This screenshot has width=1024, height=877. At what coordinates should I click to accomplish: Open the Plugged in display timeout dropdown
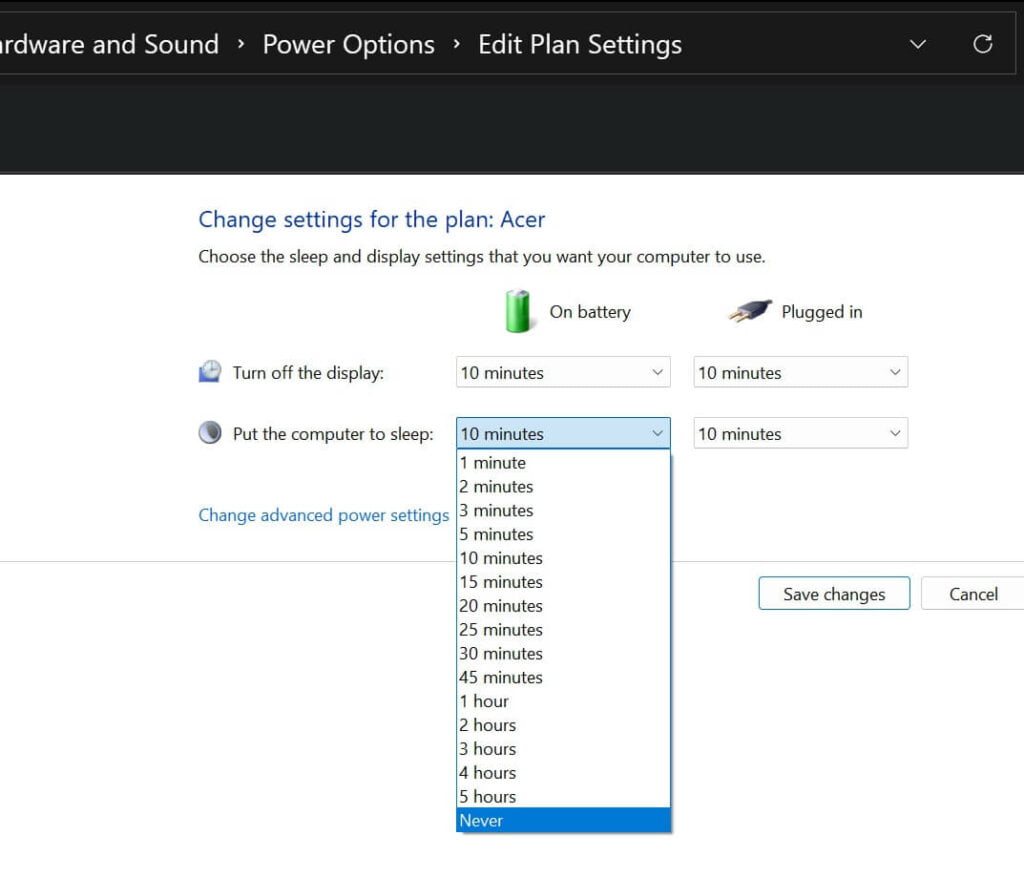tap(800, 372)
